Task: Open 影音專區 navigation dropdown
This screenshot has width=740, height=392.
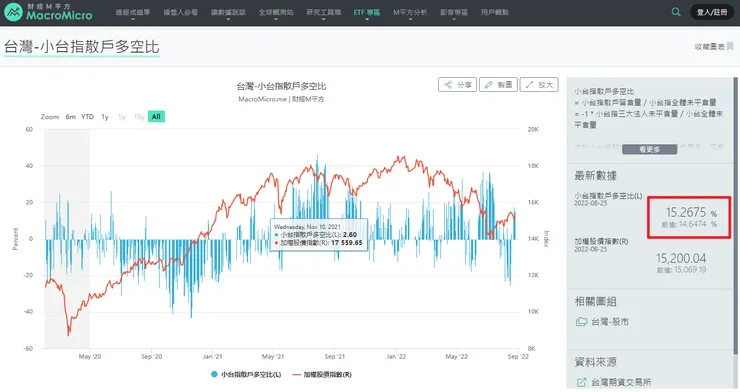Action: [x=454, y=13]
